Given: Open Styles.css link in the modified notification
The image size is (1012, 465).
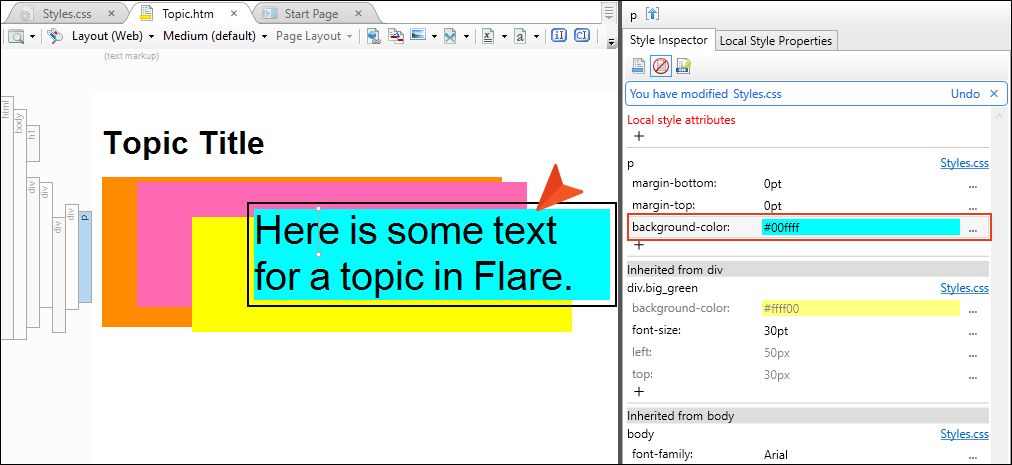Looking at the screenshot, I should click(x=757, y=94).
